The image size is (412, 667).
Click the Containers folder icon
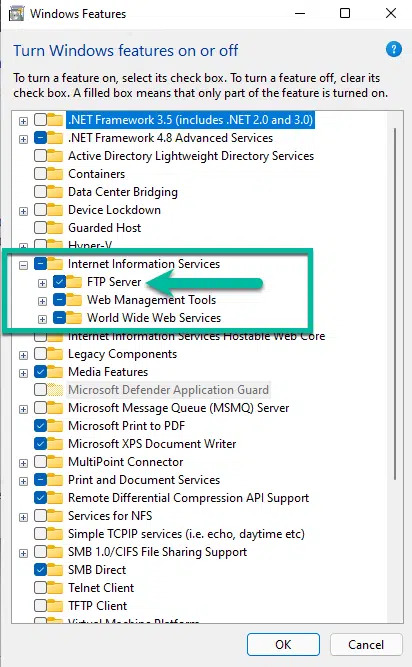click(55, 174)
